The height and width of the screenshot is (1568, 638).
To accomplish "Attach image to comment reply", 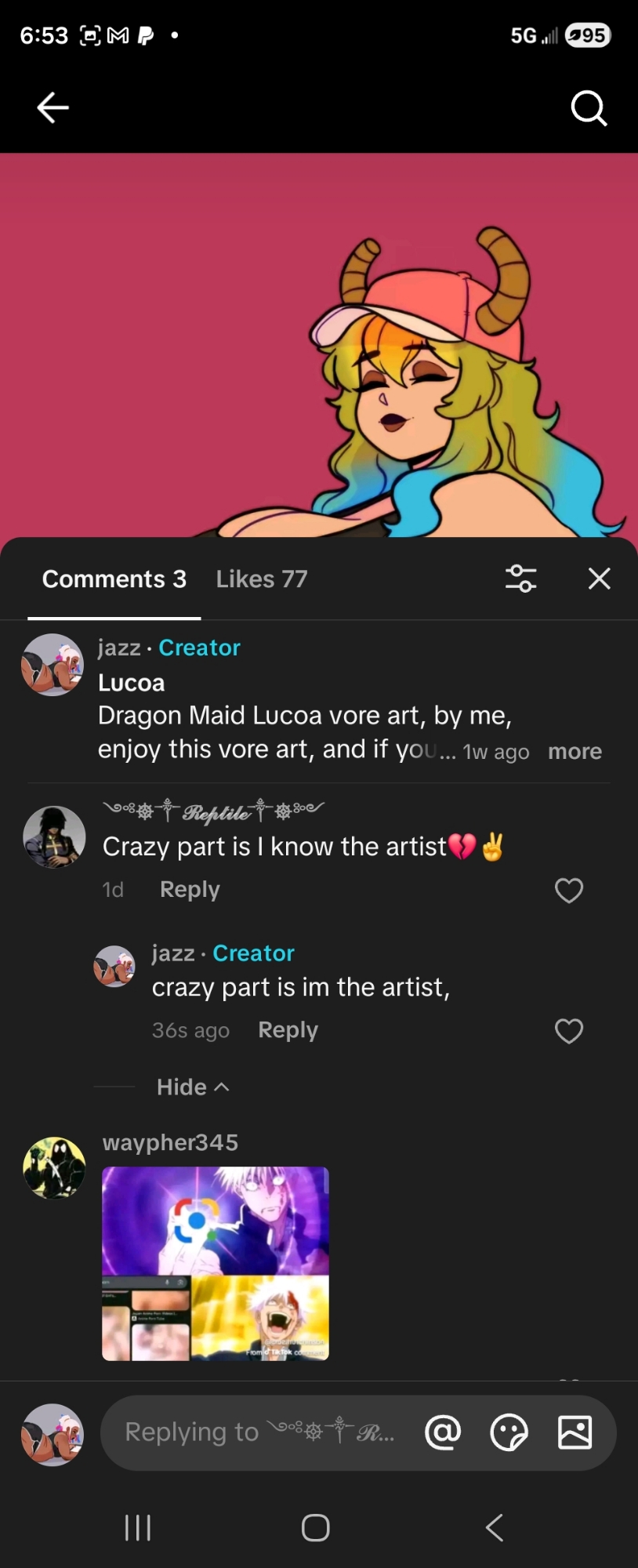I will coord(575,1433).
